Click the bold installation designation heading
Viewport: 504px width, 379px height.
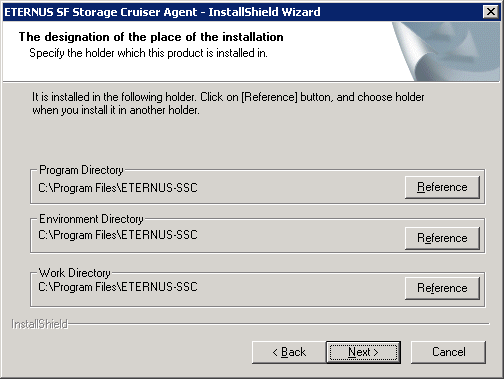(151, 37)
